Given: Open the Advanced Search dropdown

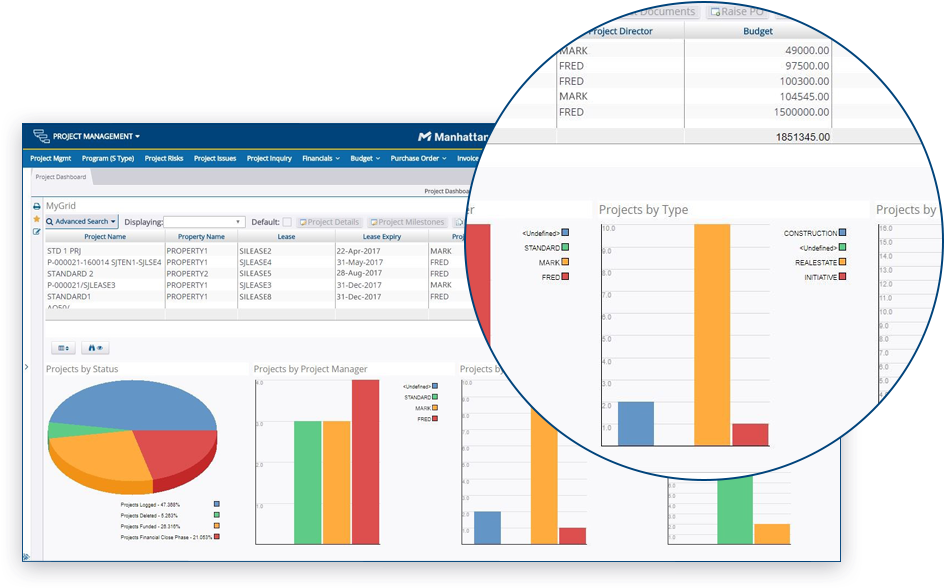Looking at the screenshot, I should [82, 222].
